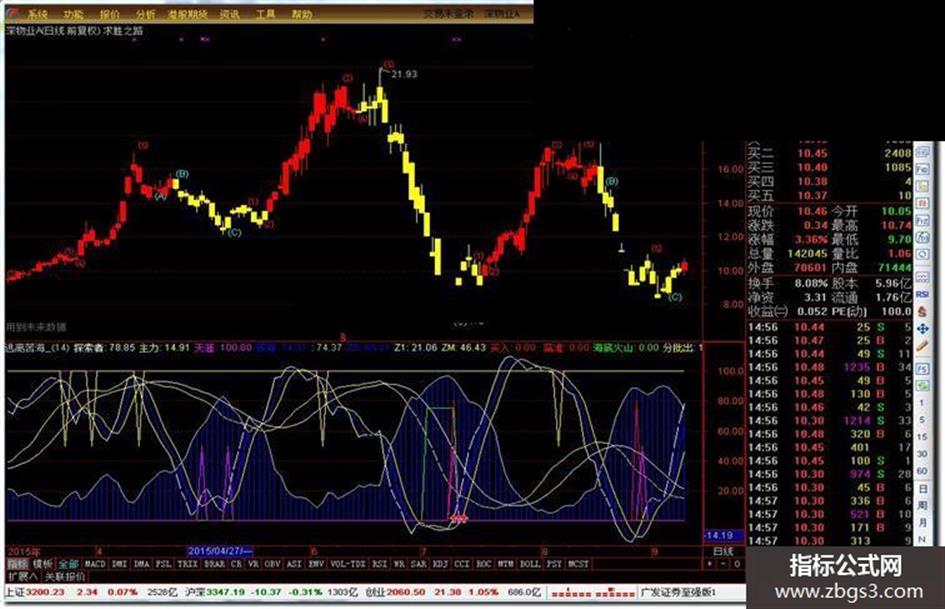This screenshot has width=945, height=609.
Task: Click the application logo in menu bar
Action: (x=13, y=13)
